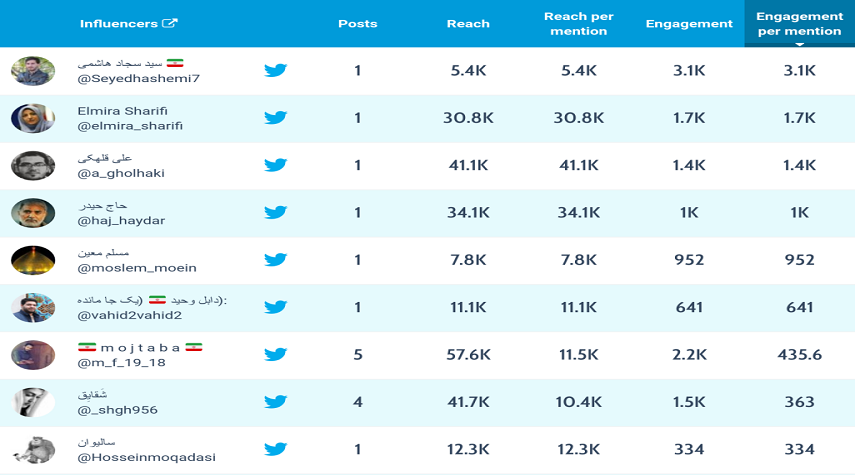Sort table by Engagement per mention

(798, 24)
